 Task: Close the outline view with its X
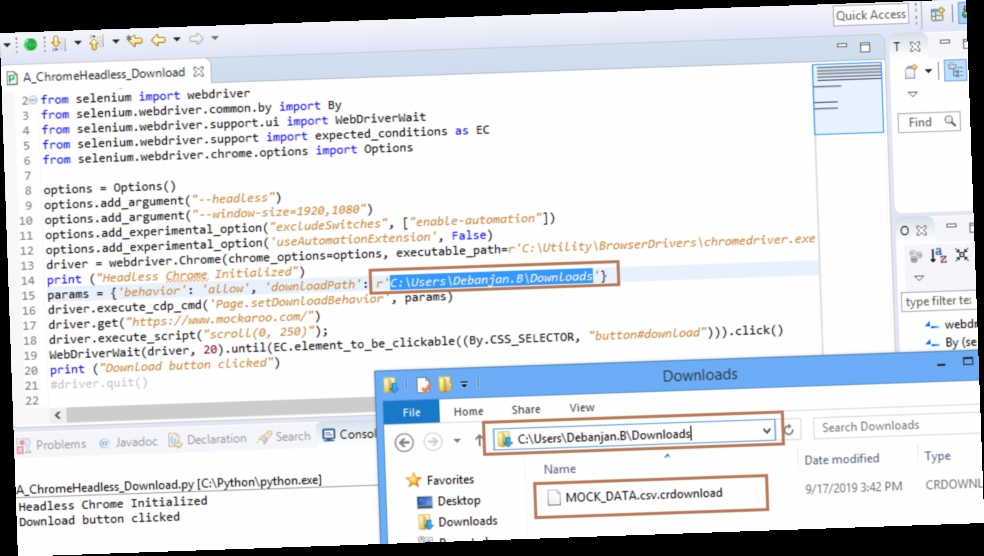921,230
